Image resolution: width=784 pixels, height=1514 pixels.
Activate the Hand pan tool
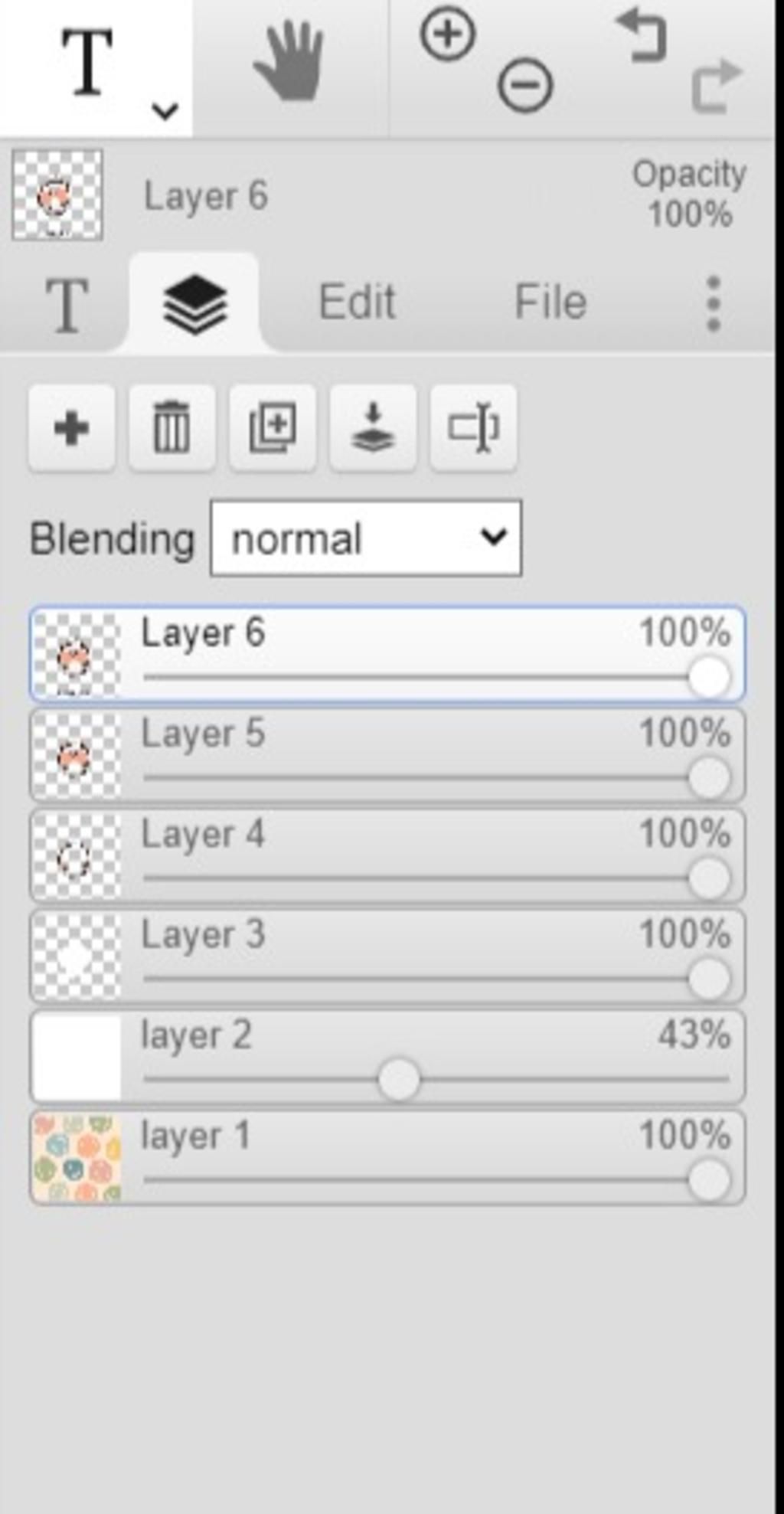[290, 61]
